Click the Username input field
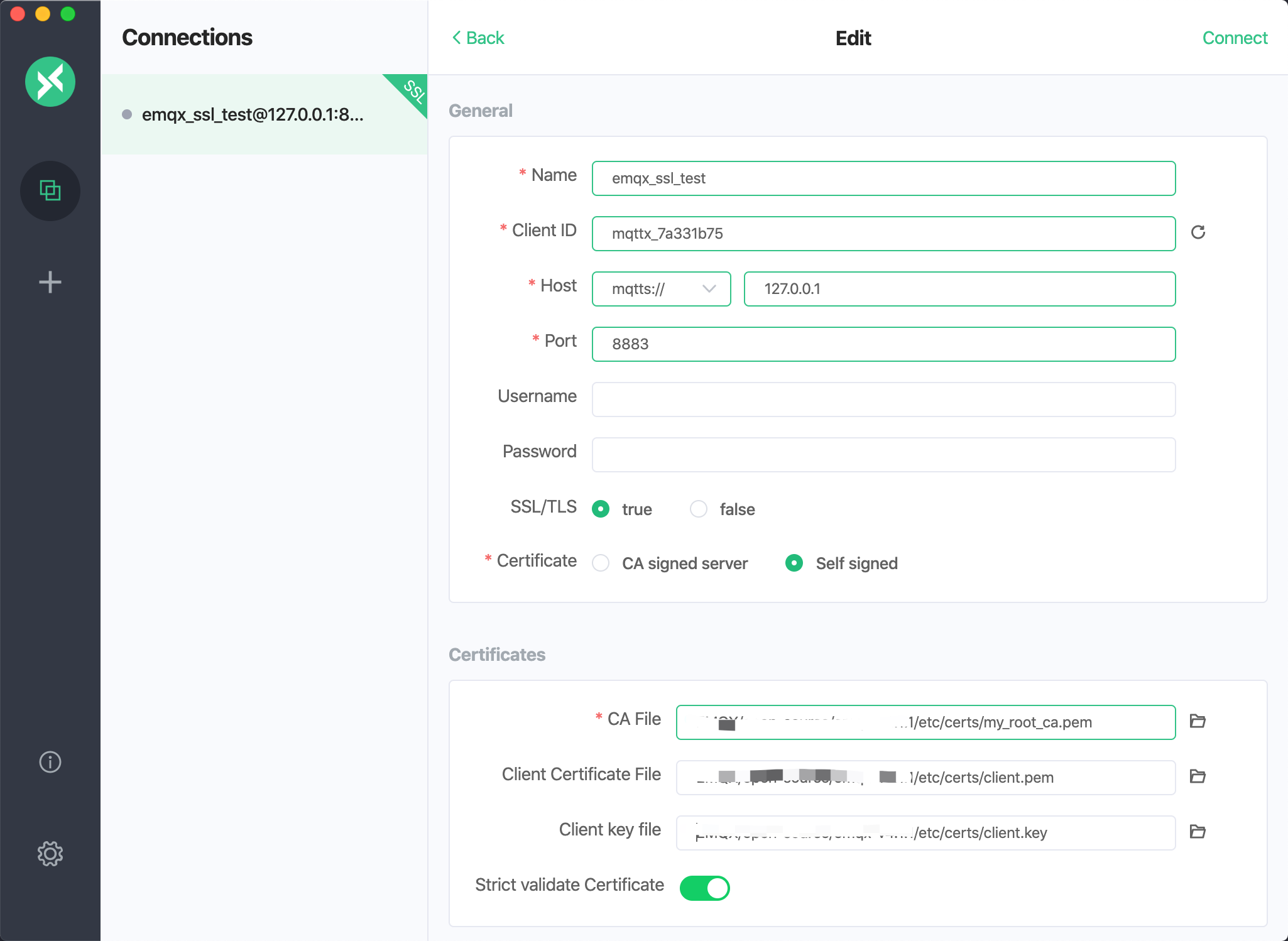 [x=883, y=400]
